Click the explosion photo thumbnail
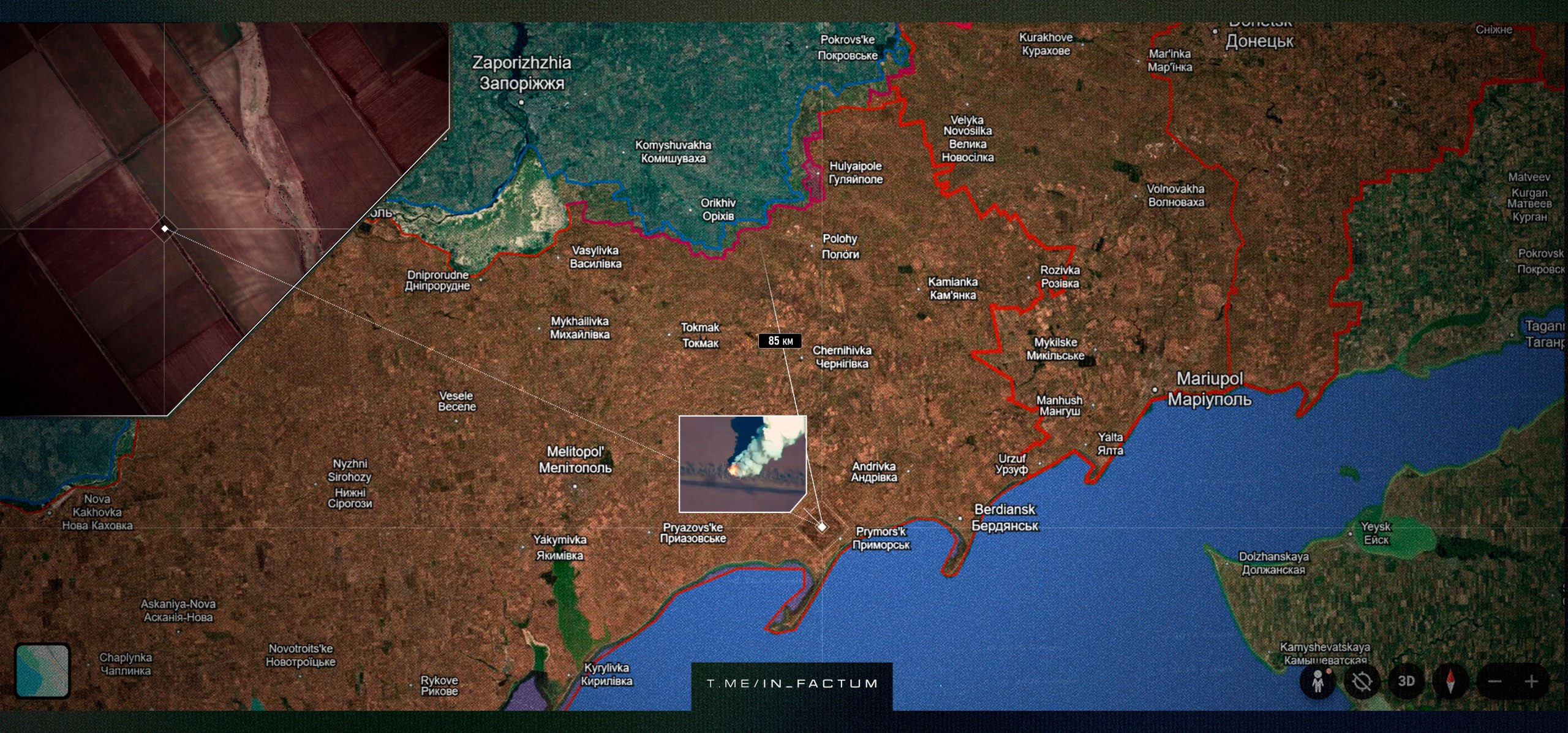The height and width of the screenshot is (733, 1568). click(742, 463)
